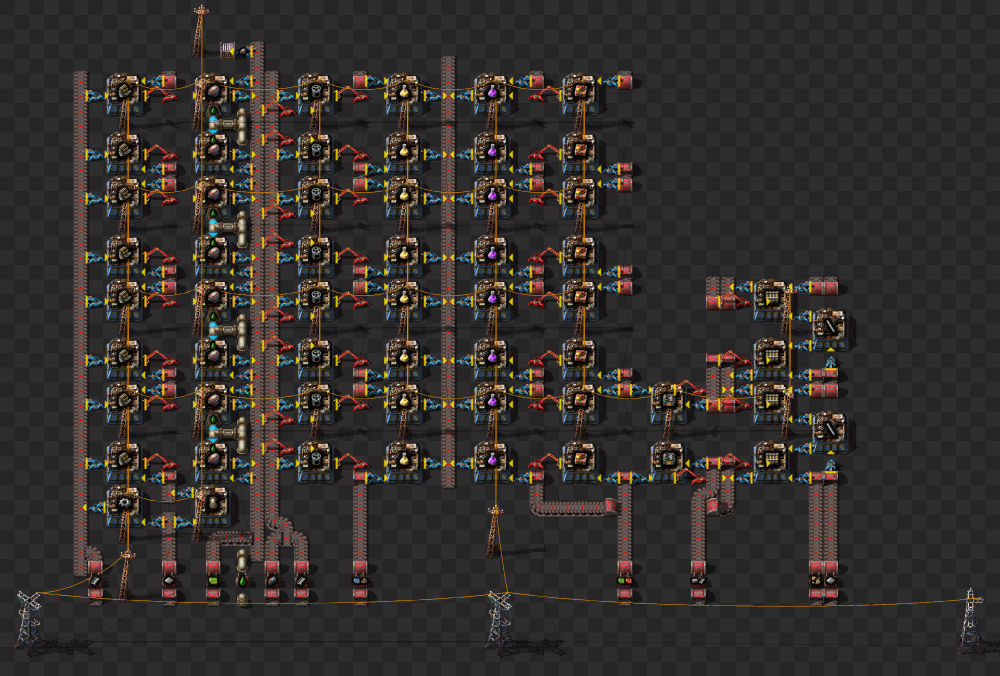Select the underground pipe above the lubricant marker

242,561
